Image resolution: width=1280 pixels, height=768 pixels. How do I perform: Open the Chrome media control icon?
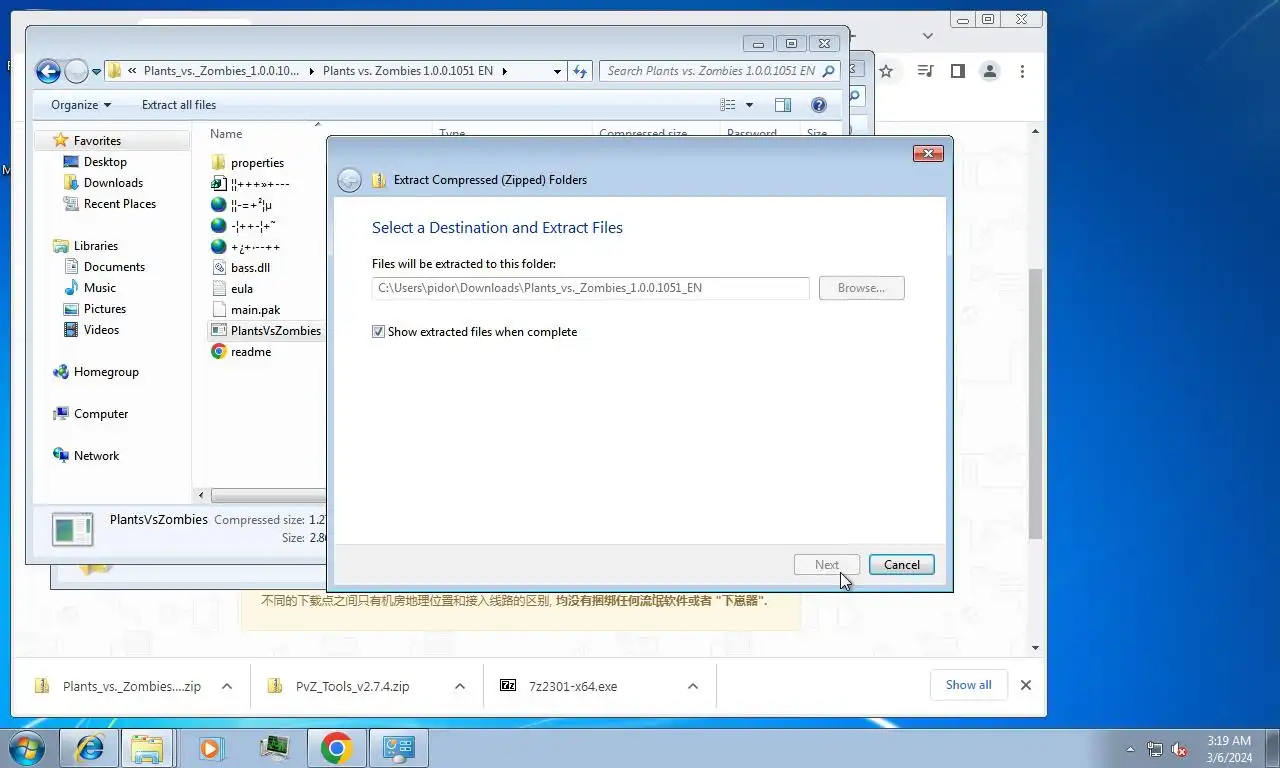[926, 72]
